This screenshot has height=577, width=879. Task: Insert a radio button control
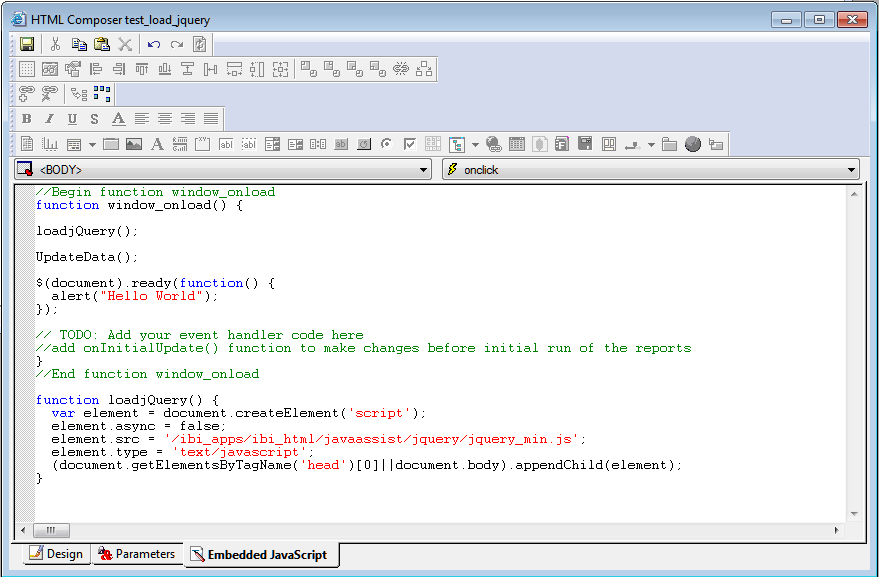point(386,144)
